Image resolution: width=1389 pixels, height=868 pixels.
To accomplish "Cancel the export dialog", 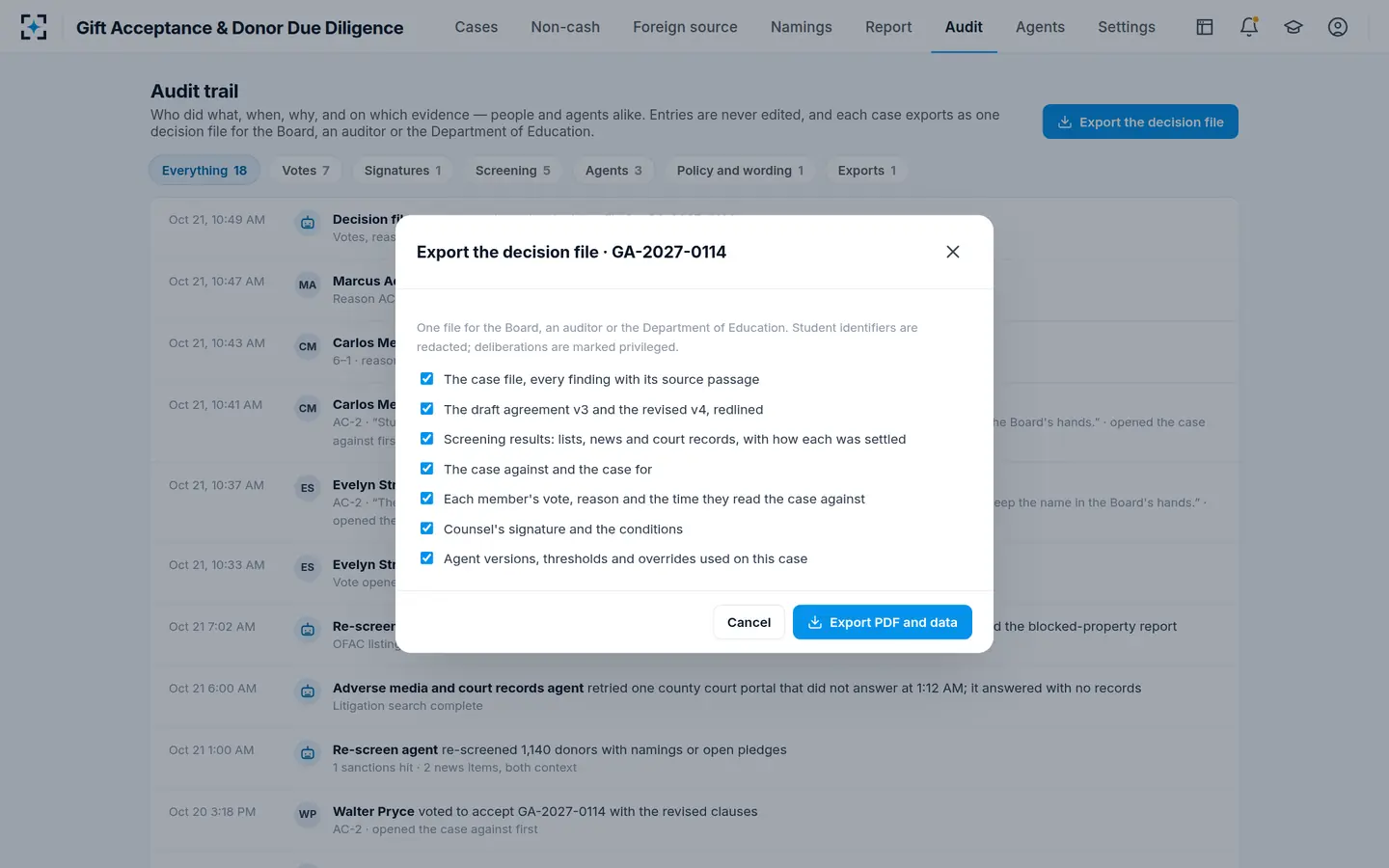I will click(749, 622).
